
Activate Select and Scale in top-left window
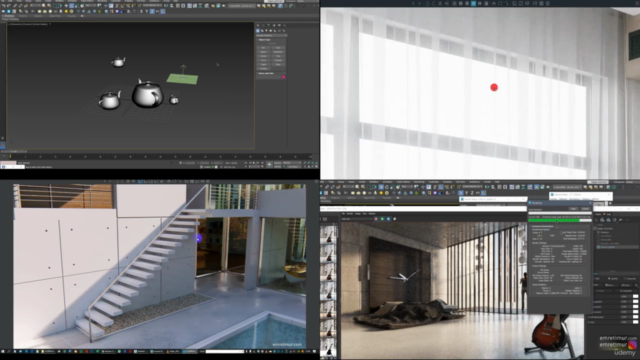pos(76,5)
